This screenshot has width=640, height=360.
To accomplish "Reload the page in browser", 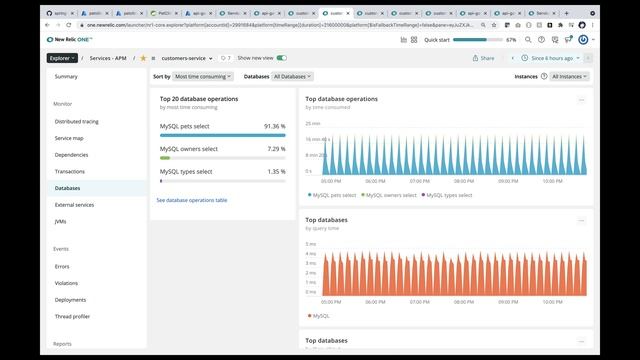I will coord(69,25).
